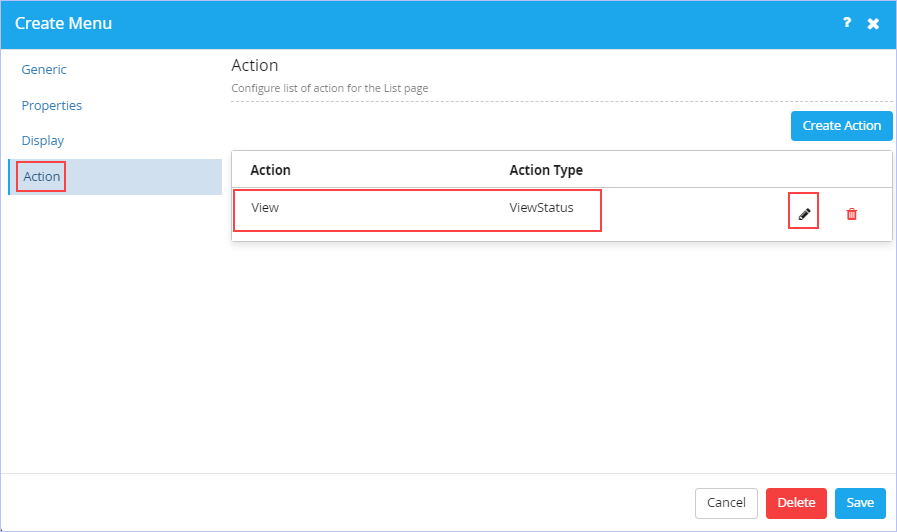This screenshot has width=897, height=532.
Task: Click the 'Configure list of action' description
Action: 330,88
